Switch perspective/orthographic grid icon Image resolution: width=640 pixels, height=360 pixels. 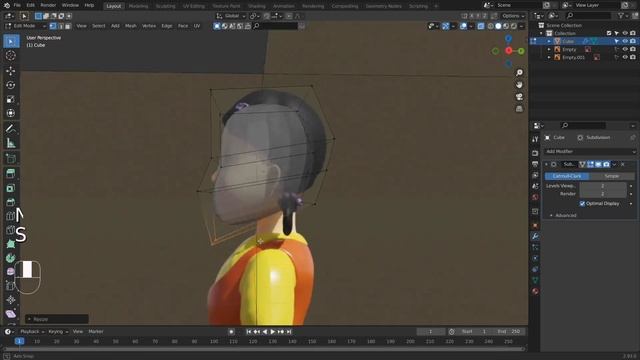point(519,109)
